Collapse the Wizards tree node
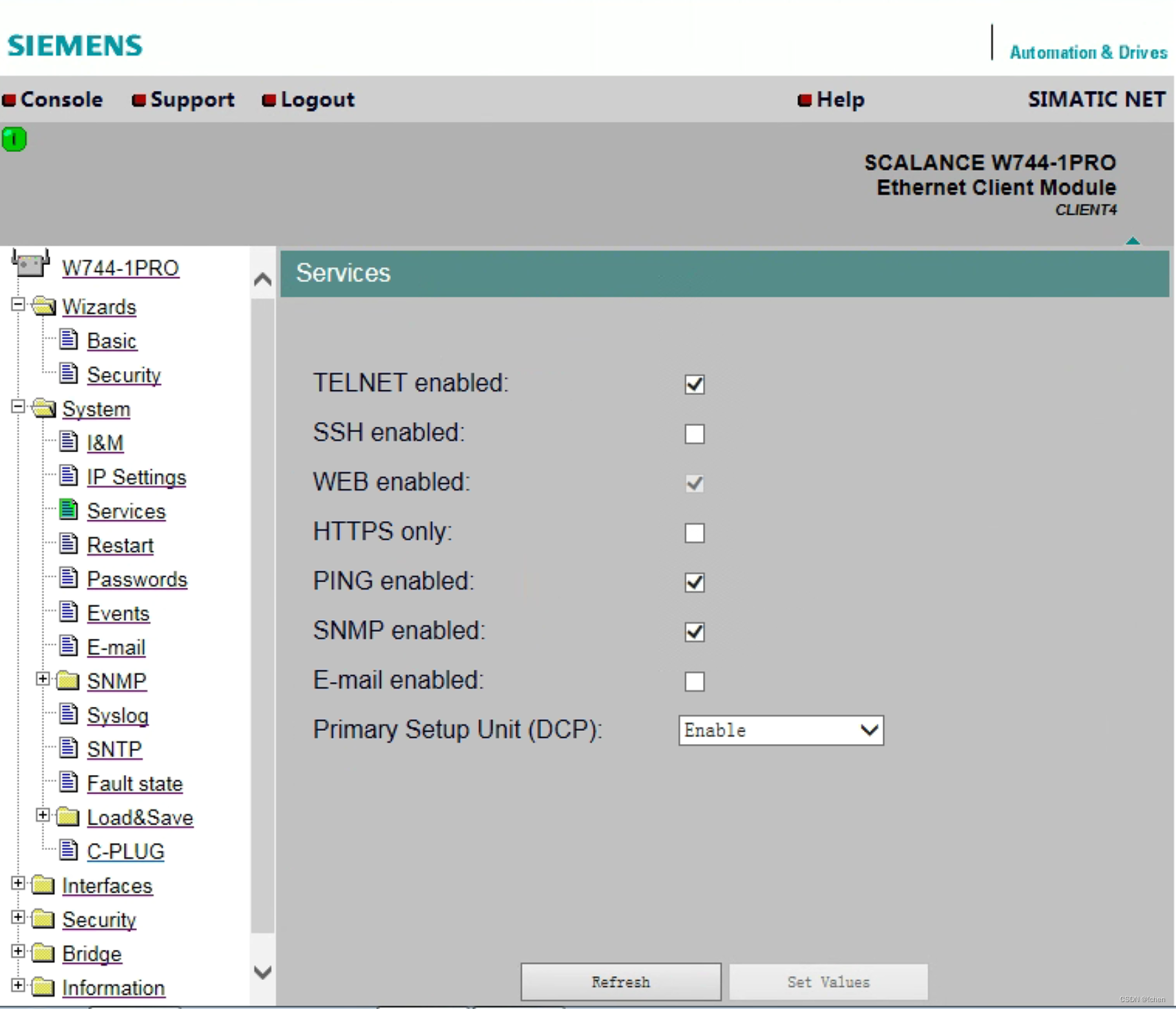 [x=19, y=304]
